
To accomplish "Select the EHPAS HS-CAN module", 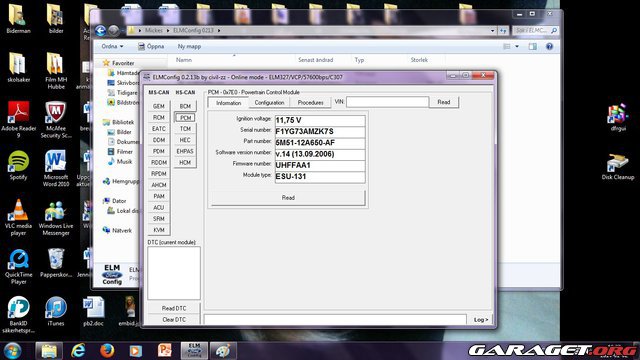I will [185, 151].
